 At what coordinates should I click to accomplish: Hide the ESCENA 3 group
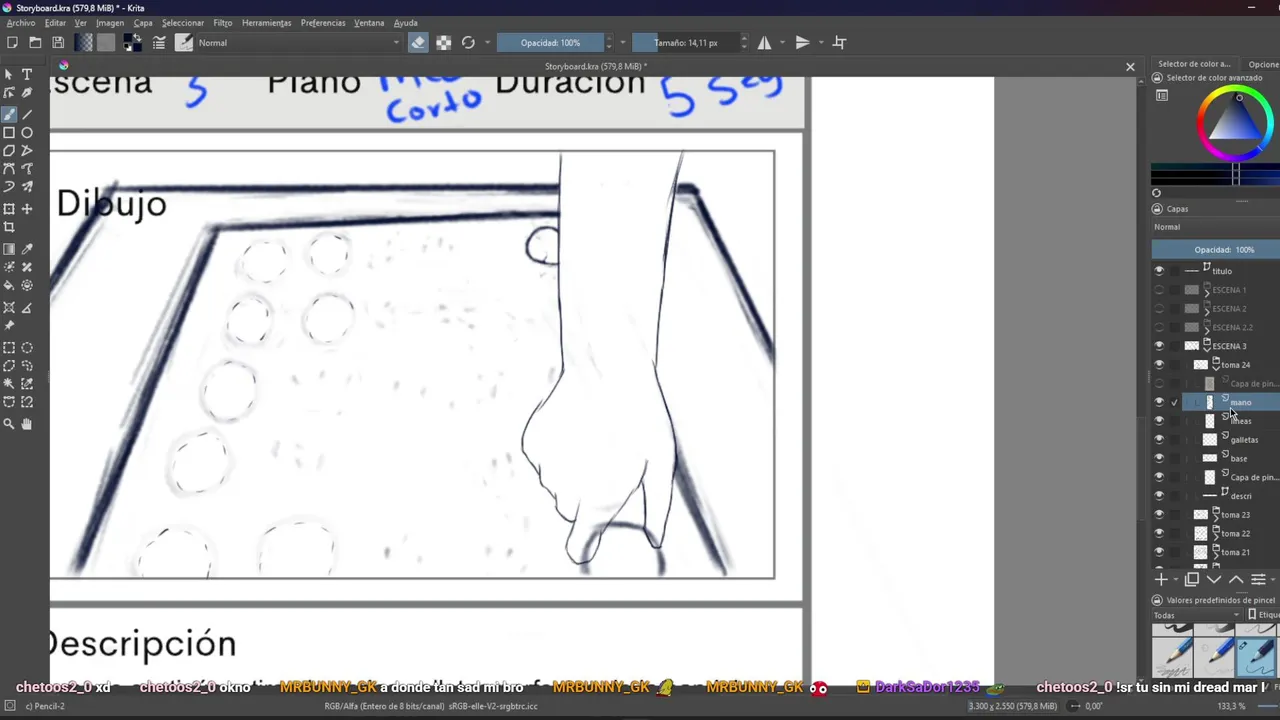point(1159,346)
